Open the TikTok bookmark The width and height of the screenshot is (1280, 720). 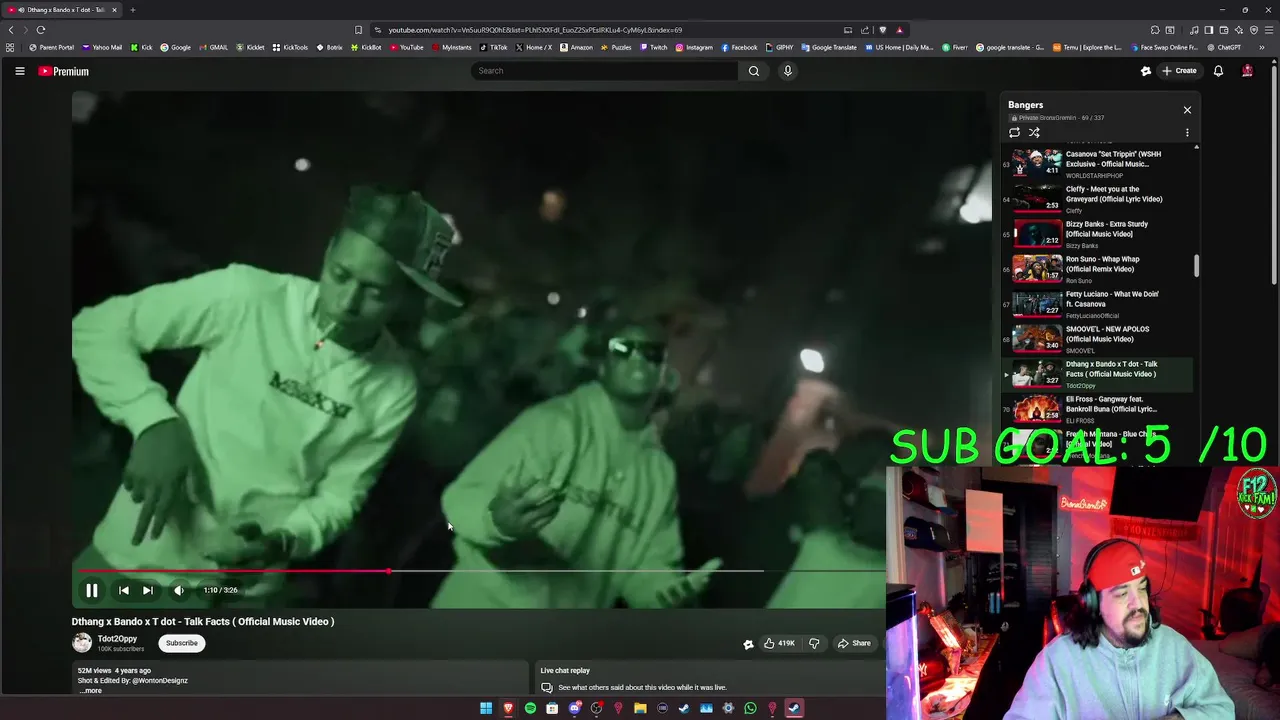coord(493,47)
